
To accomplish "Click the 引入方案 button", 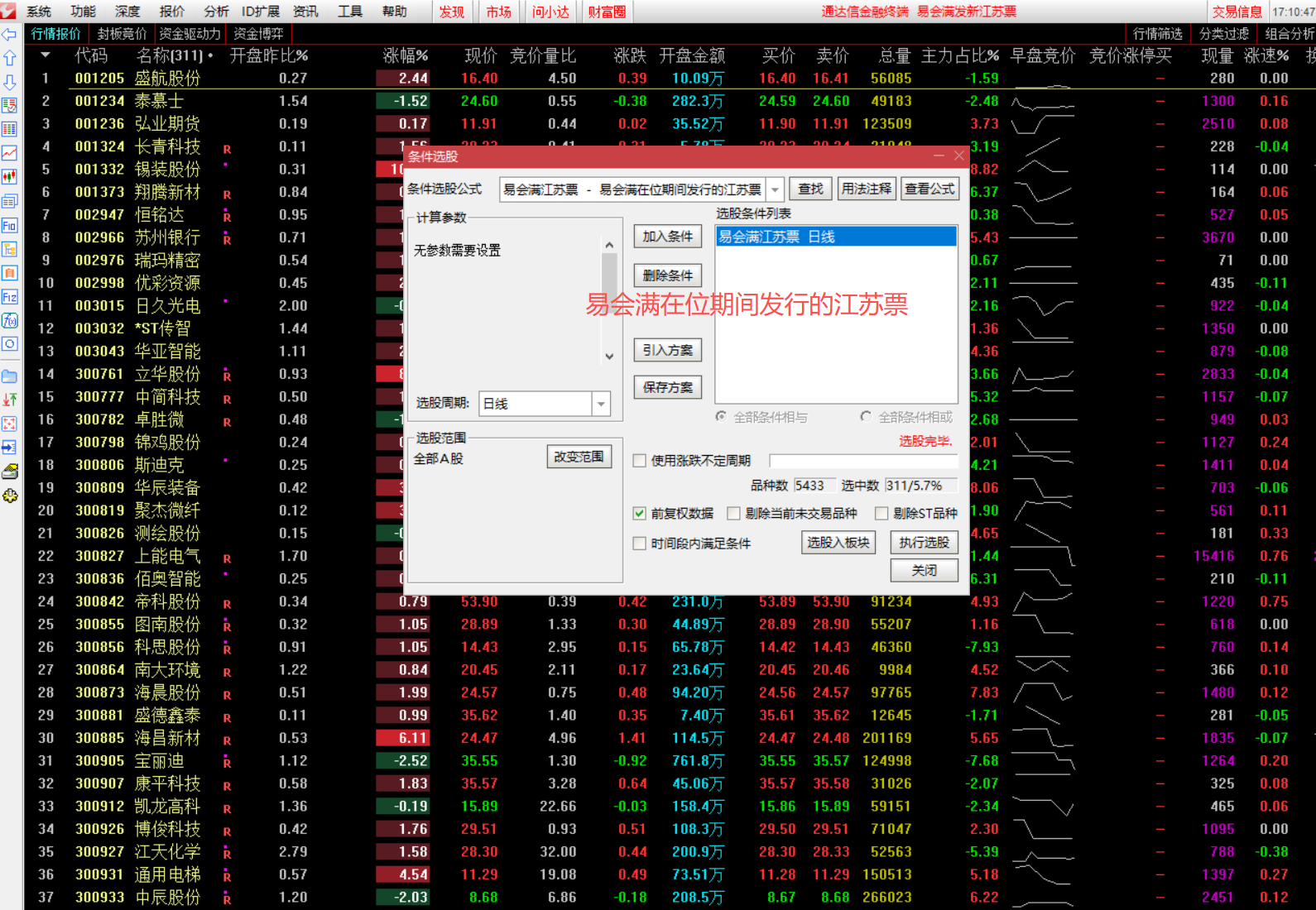I will click(x=668, y=350).
